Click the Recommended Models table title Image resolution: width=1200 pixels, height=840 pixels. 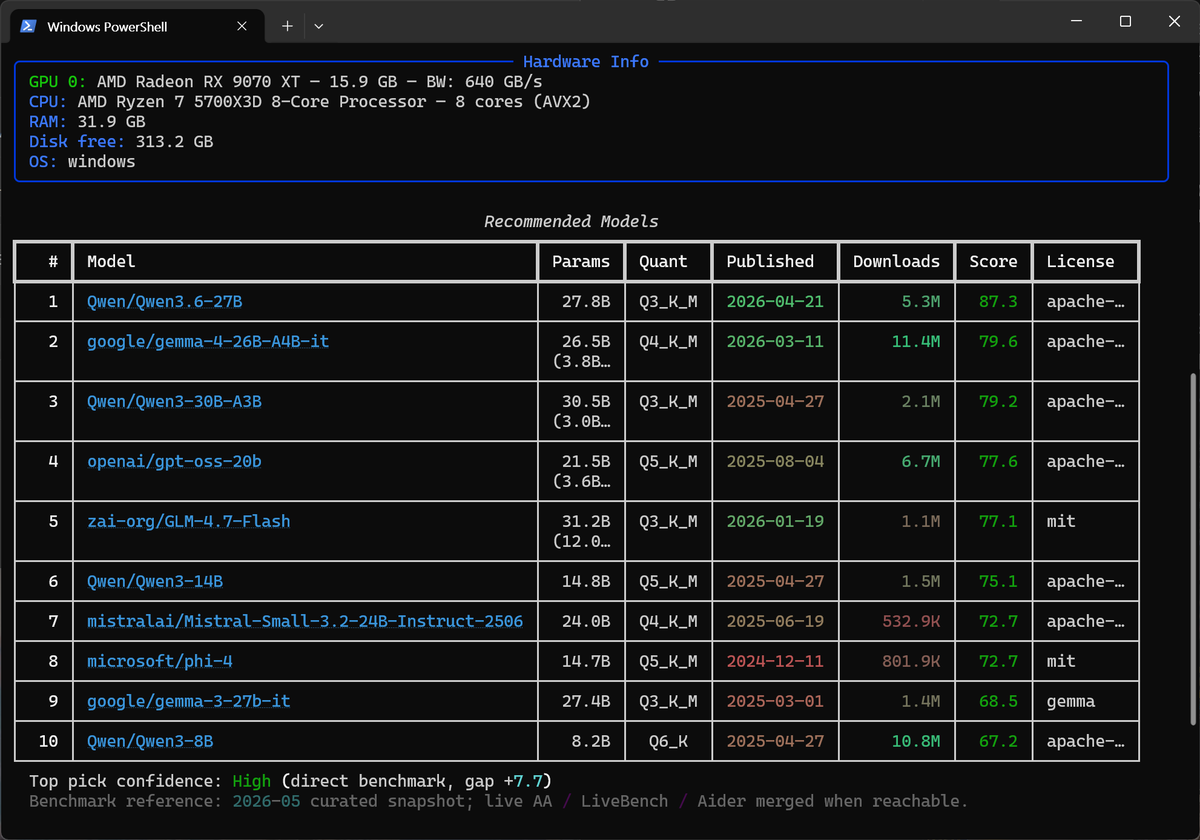point(571,221)
